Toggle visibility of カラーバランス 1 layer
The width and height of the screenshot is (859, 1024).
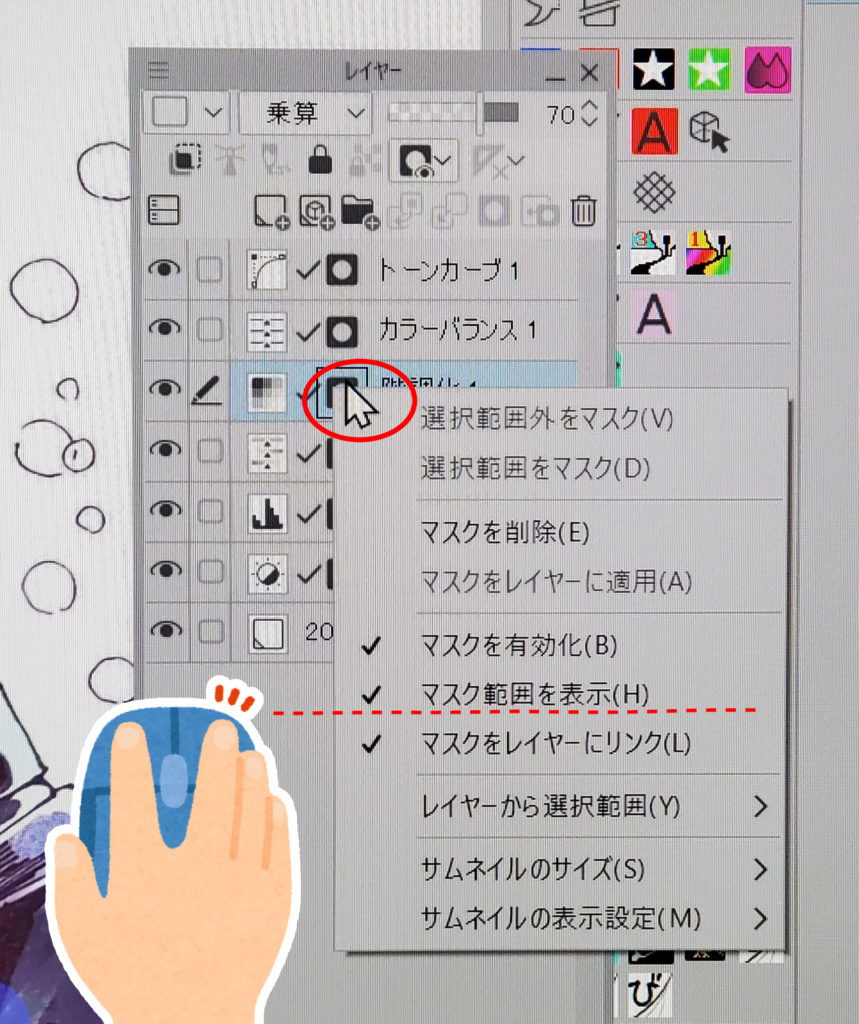(165, 329)
